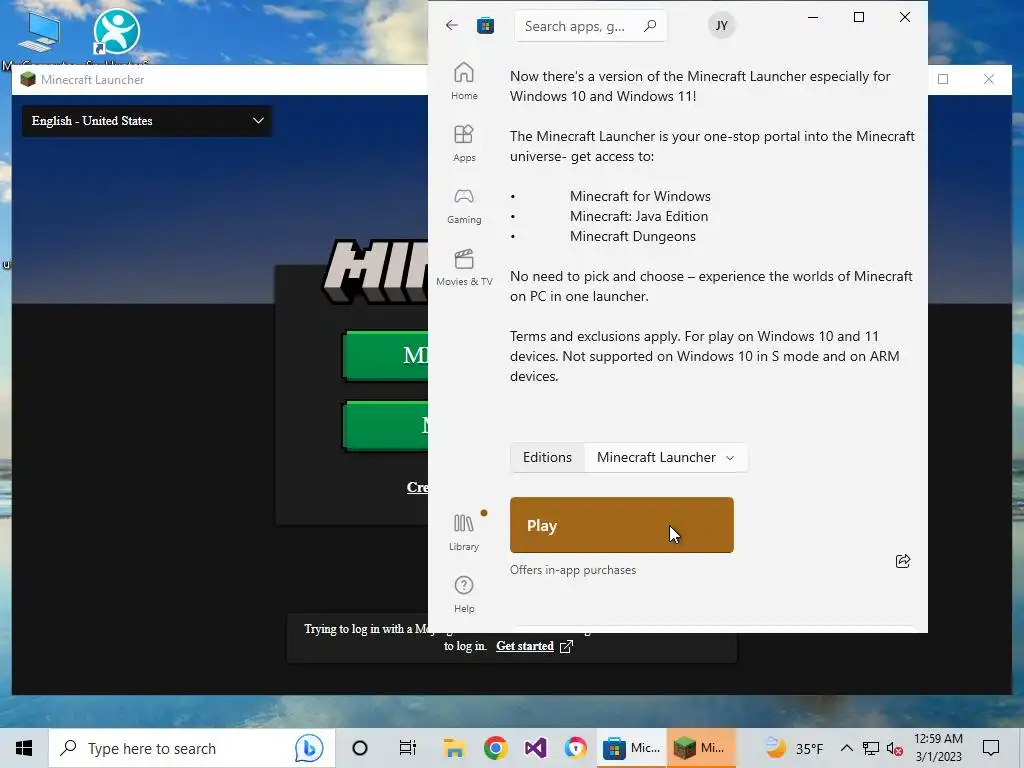Screen dimensions: 1024x768
Task: Click the Search apps field in Store
Action: click(590, 26)
